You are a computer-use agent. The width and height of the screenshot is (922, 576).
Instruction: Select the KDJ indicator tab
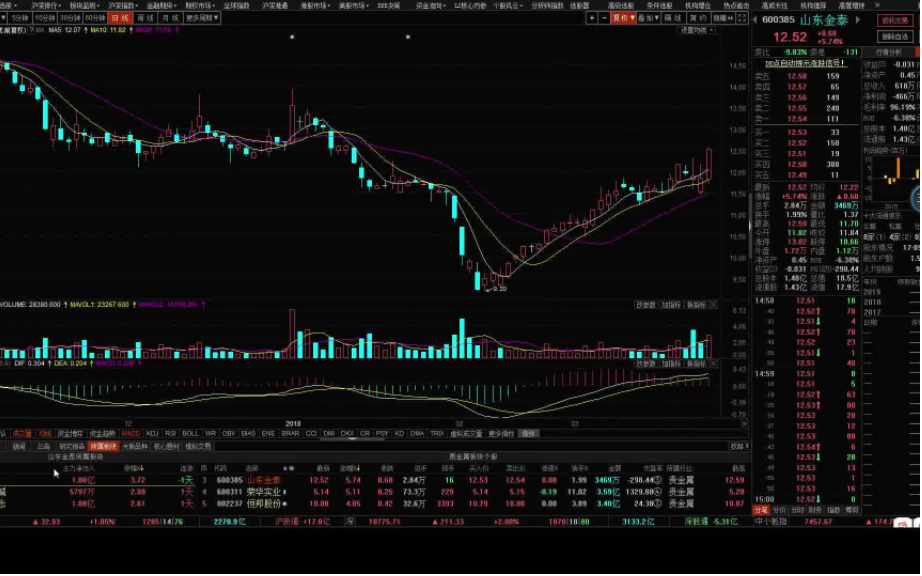[x=152, y=434]
